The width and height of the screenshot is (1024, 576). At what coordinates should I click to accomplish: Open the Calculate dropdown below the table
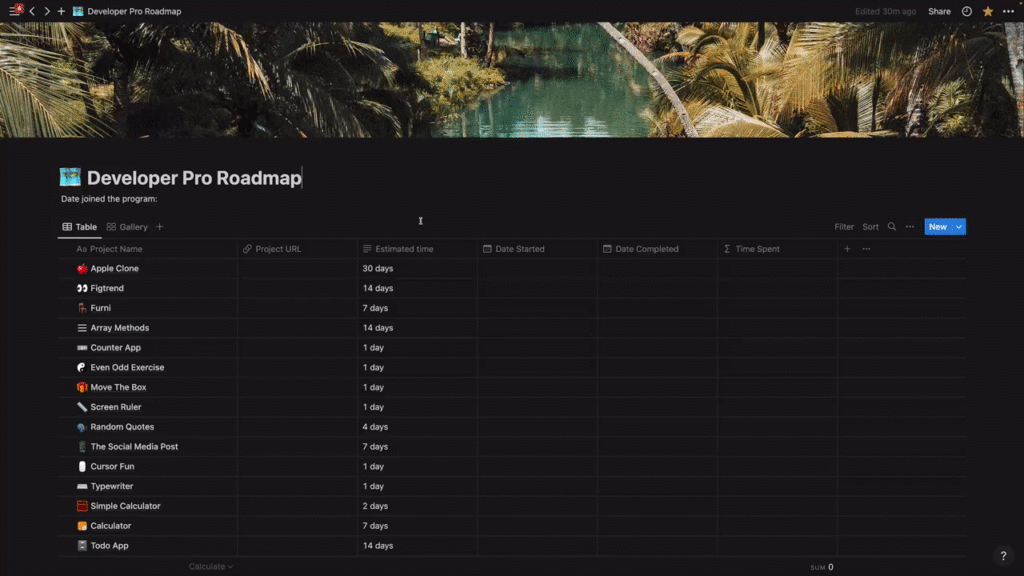tap(210, 565)
